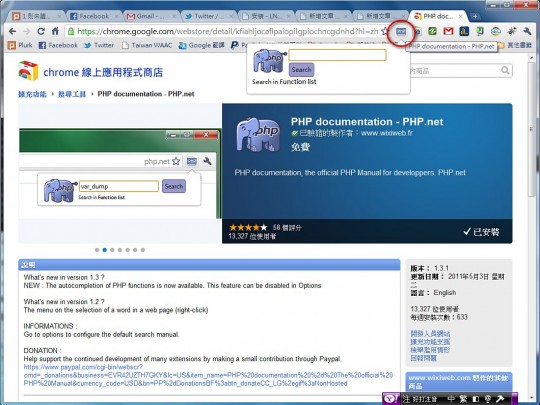Open a new tab with the plus button
Screen dimensions: 540x405
point(475,16)
